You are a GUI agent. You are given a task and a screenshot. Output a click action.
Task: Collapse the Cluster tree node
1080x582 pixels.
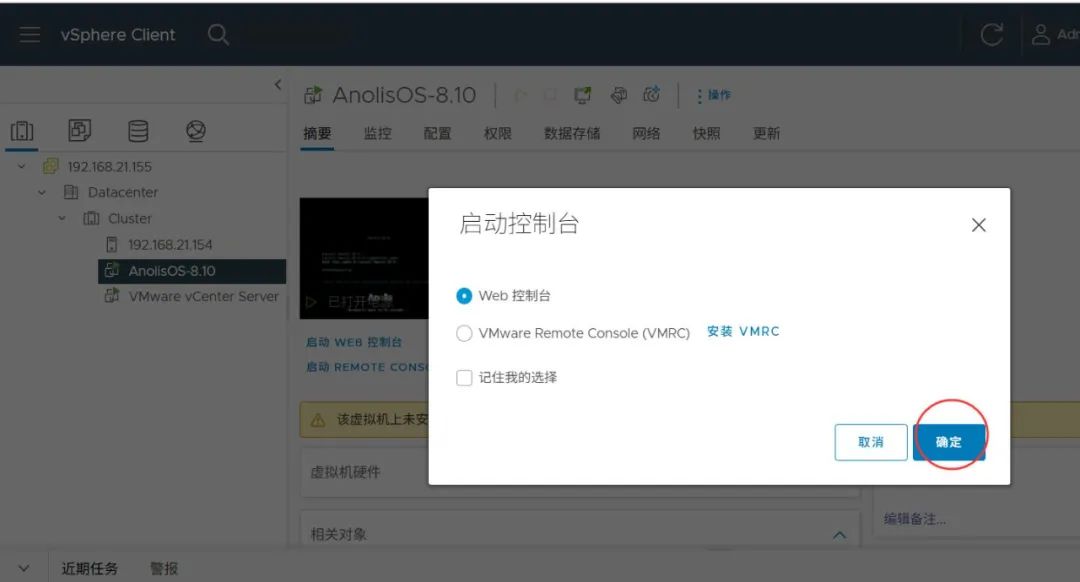pyautogui.click(x=62, y=218)
